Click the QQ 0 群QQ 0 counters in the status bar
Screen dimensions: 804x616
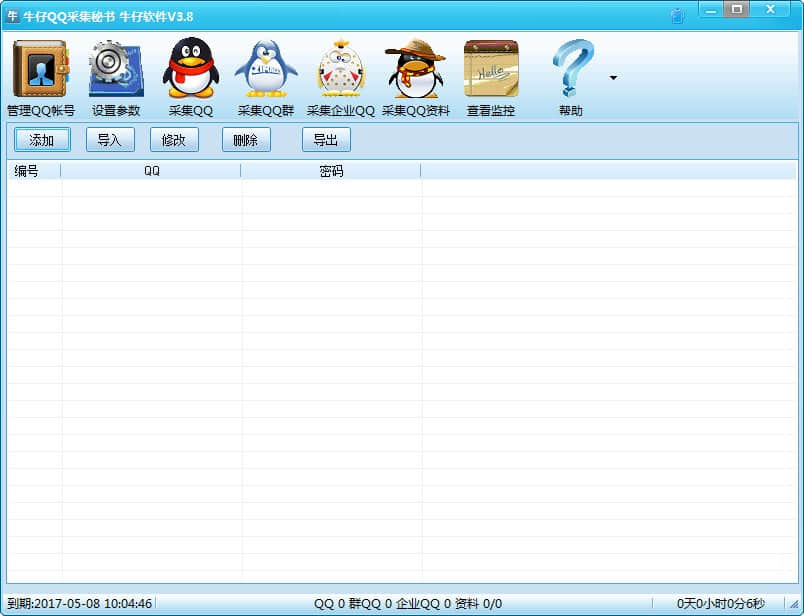408,603
